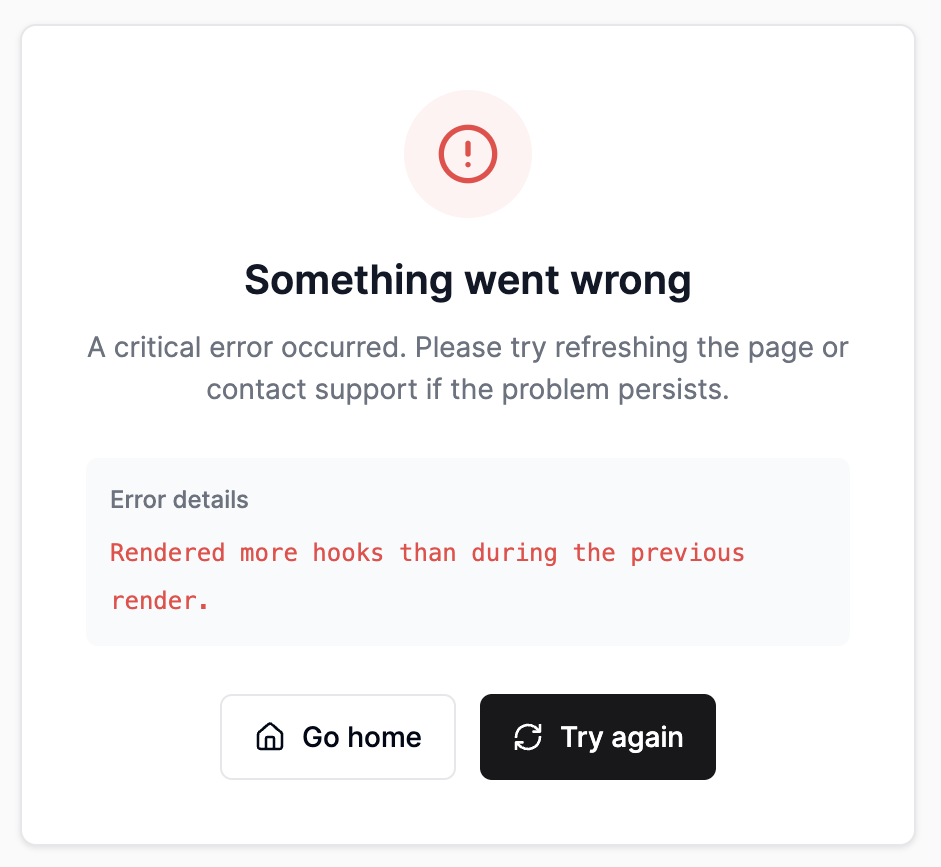This screenshot has width=941, height=867.
Task: Click the red "Rendered more hooks" error message
Action: [x=427, y=553]
